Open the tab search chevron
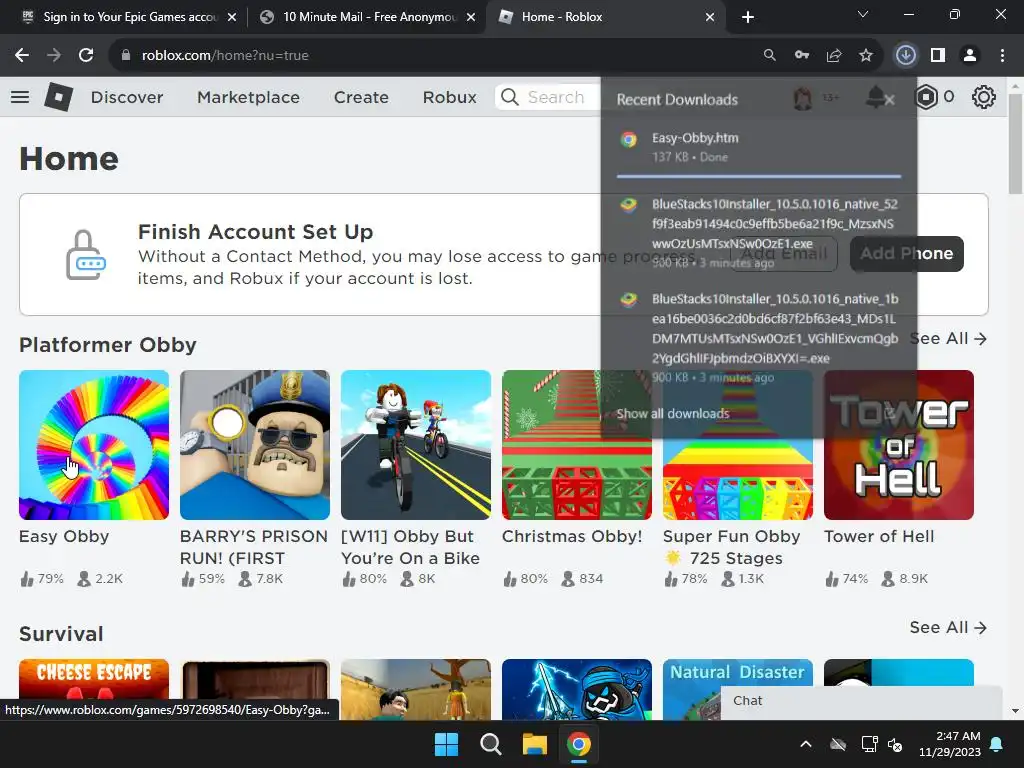 pos(863,14)
